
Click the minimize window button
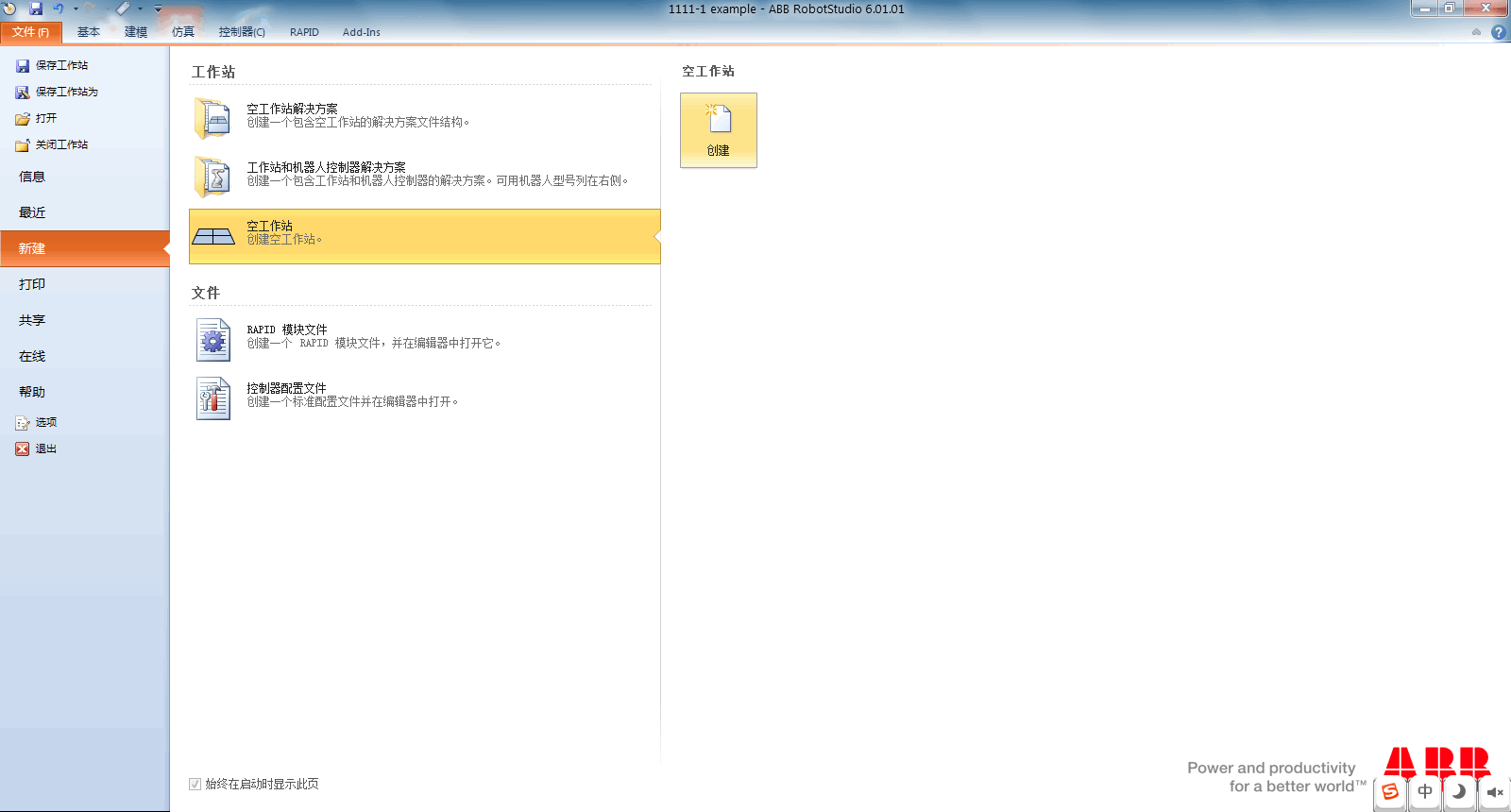point(1425,8)
